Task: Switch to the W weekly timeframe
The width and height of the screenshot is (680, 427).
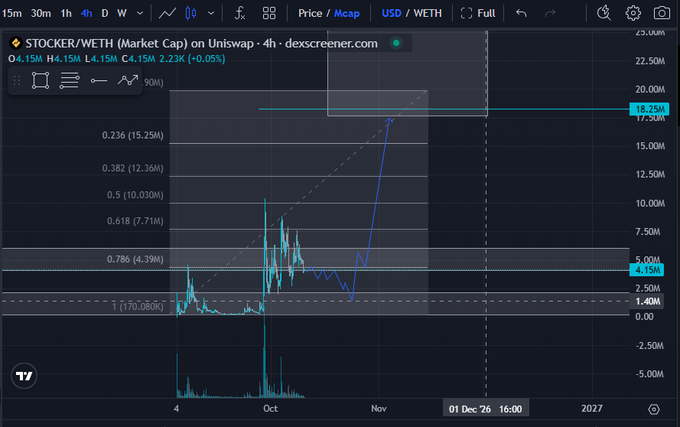Action: coord(122,13)
